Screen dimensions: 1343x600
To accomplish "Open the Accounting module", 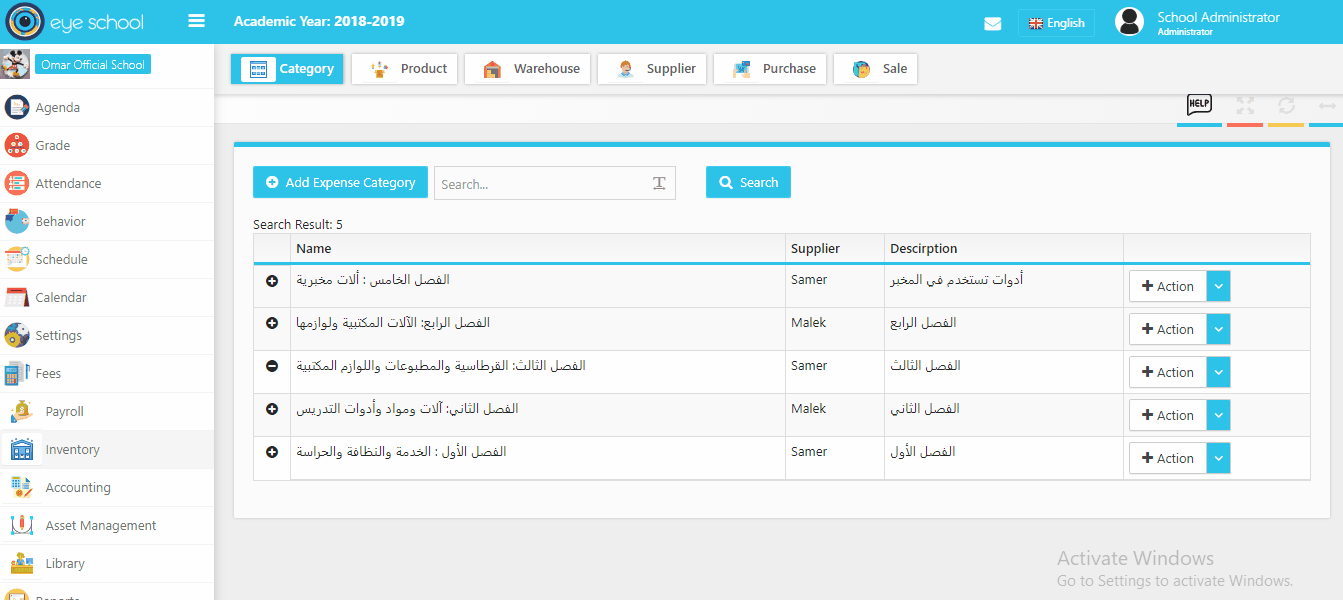I will (107, 488).
